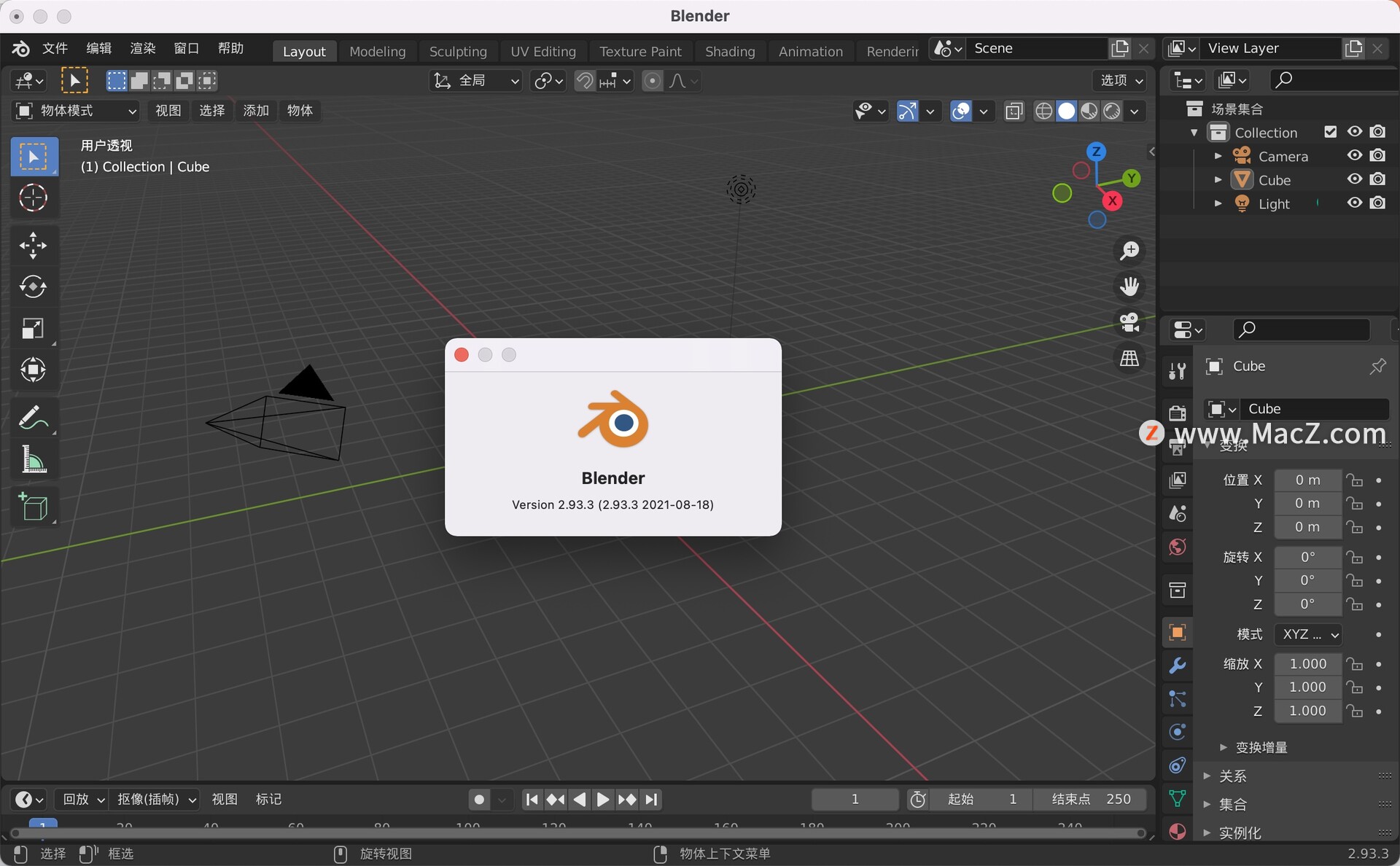Screen dimensions: 1400x866
Task: Hide the Light in viewport
Action: coord(1355,203)
